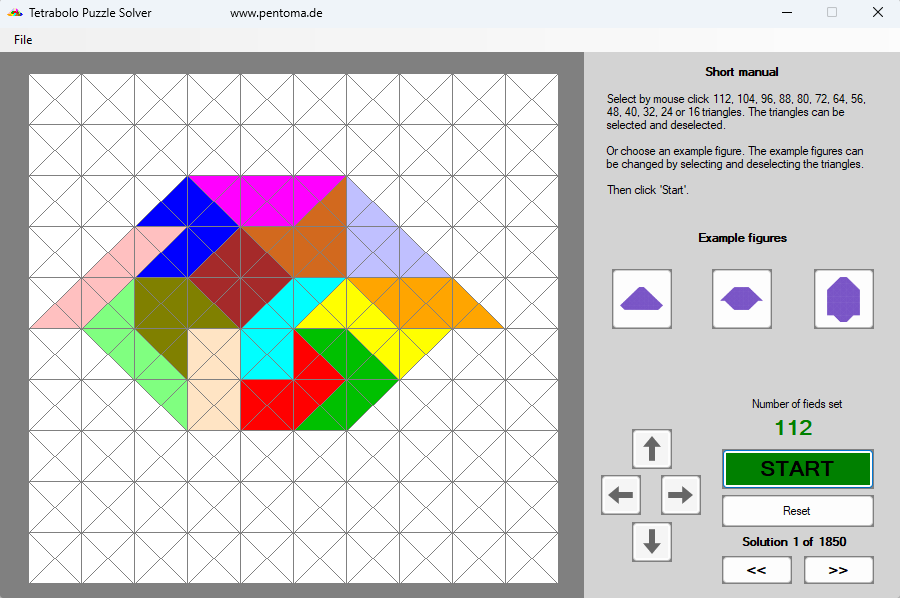Select the rightmost octagon example figure
Screen dimensions: 900x598
tap(843, 298)
